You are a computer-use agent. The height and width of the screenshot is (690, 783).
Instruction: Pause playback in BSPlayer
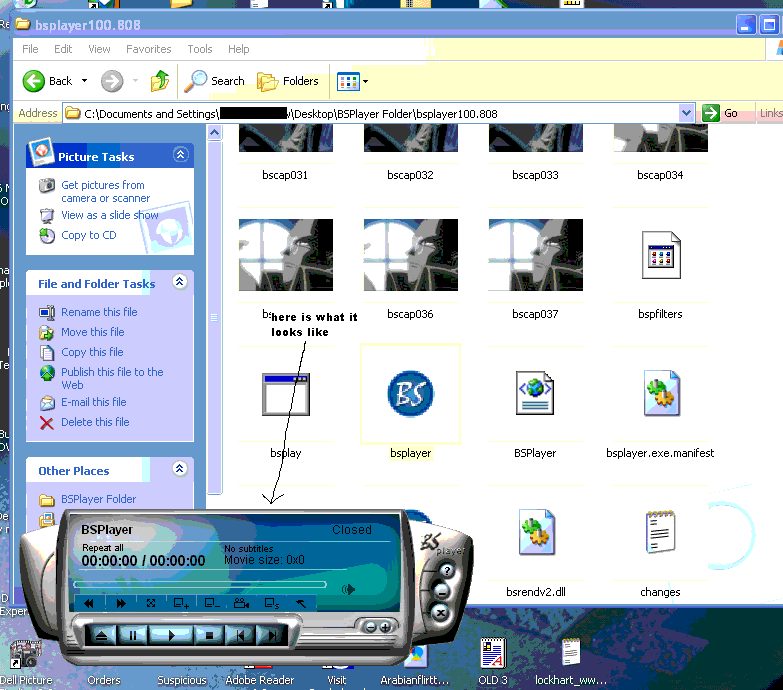point(132,636)
